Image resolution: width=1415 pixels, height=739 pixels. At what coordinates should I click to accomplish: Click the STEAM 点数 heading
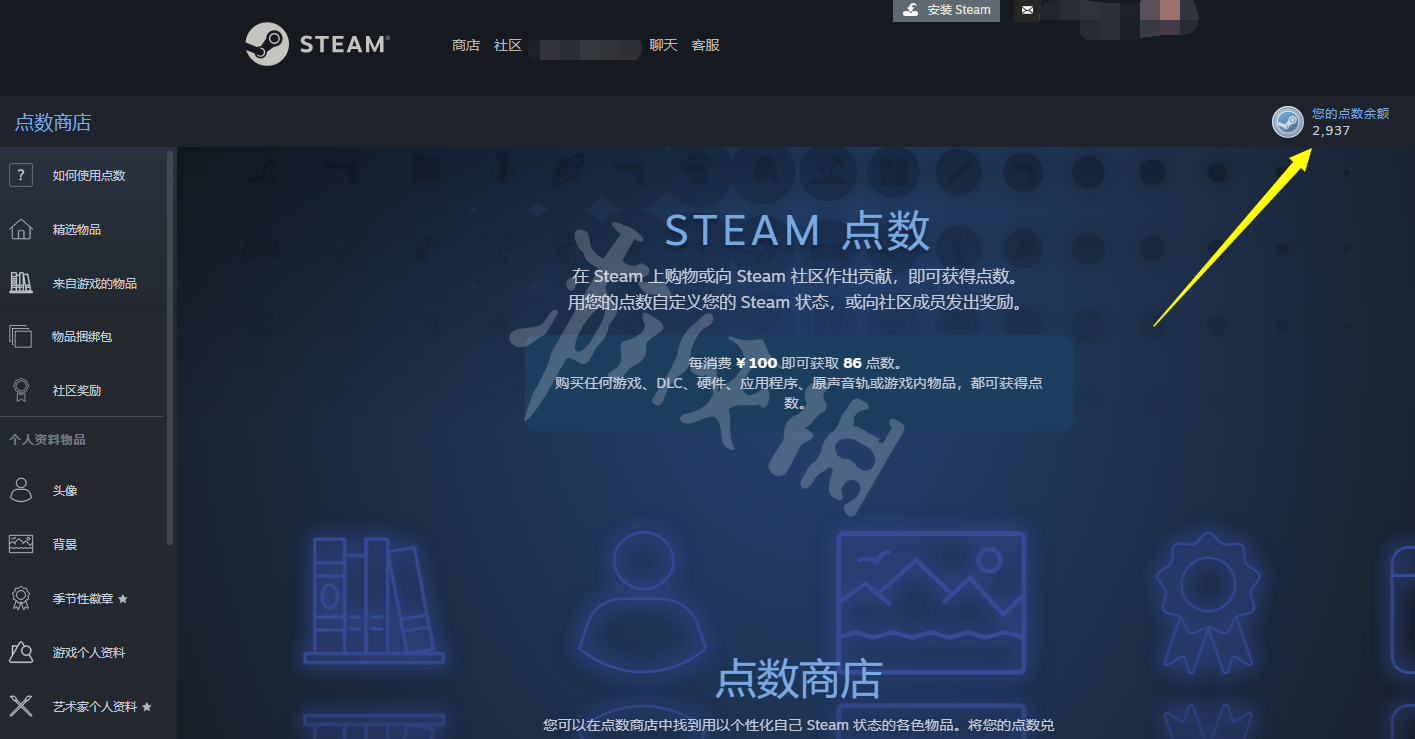point(798,231)
